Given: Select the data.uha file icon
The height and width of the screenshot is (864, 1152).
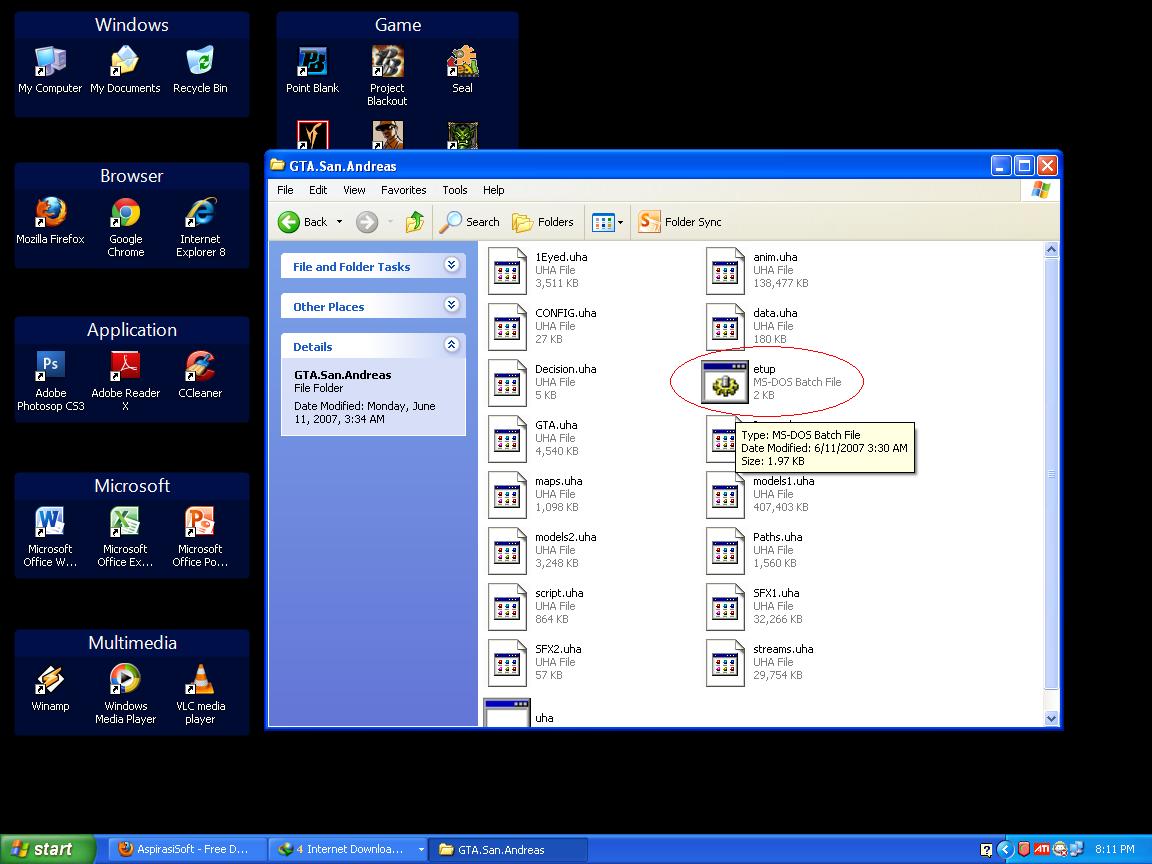Looking at the screenshot, I should 725,327.
